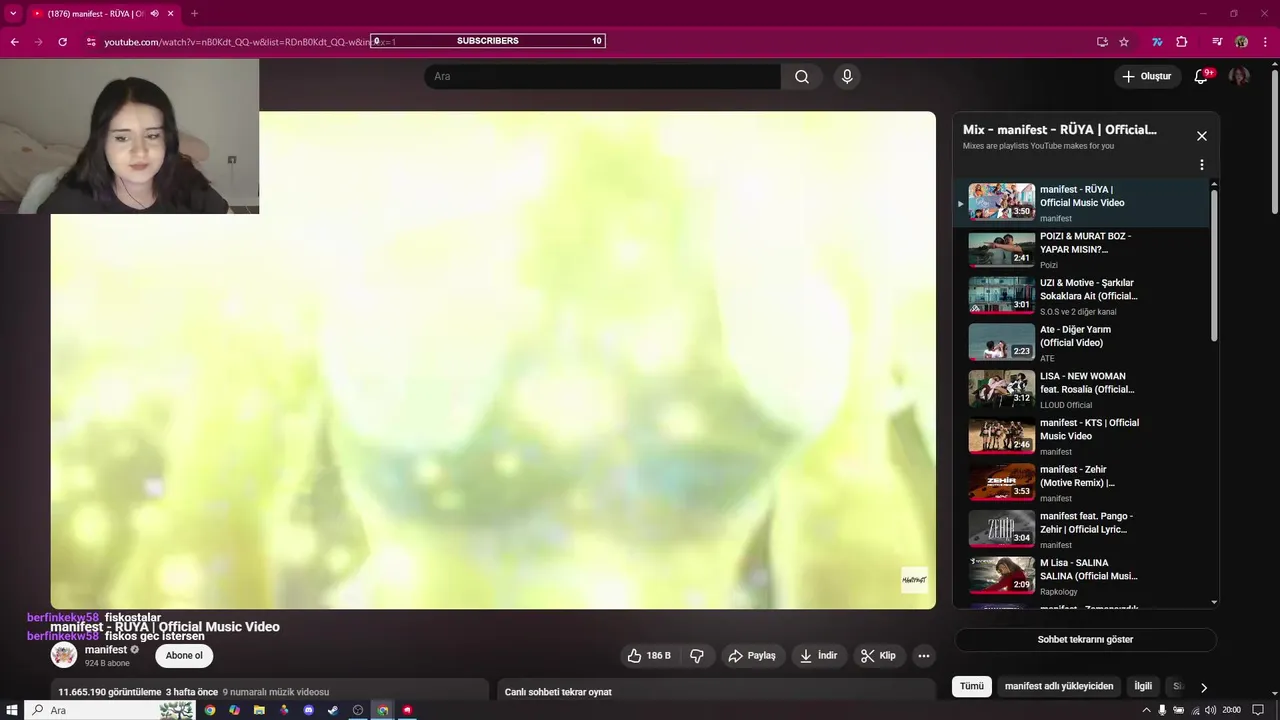The height and width of the screenshot is (720, 1280).
Task: Click the video player area
Action: tap(493, 360)
